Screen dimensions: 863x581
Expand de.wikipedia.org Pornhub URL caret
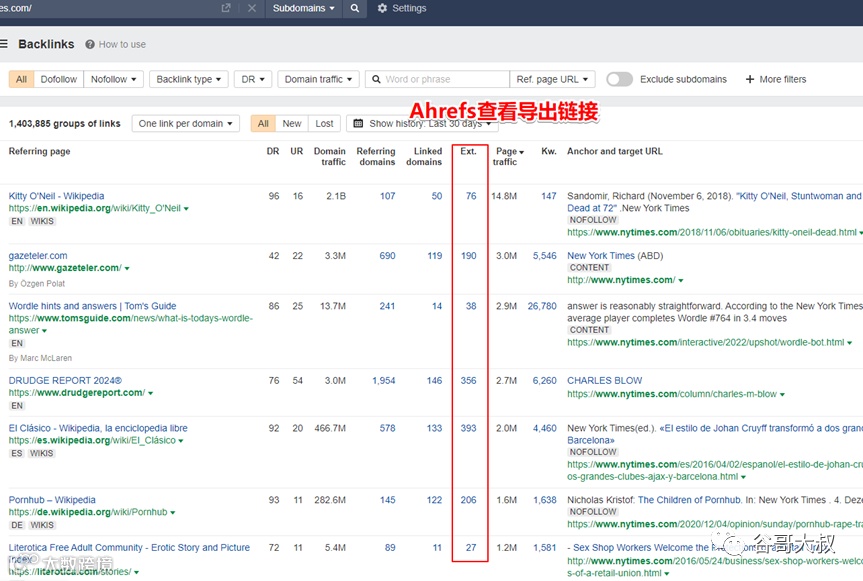(x=173, y=513)
